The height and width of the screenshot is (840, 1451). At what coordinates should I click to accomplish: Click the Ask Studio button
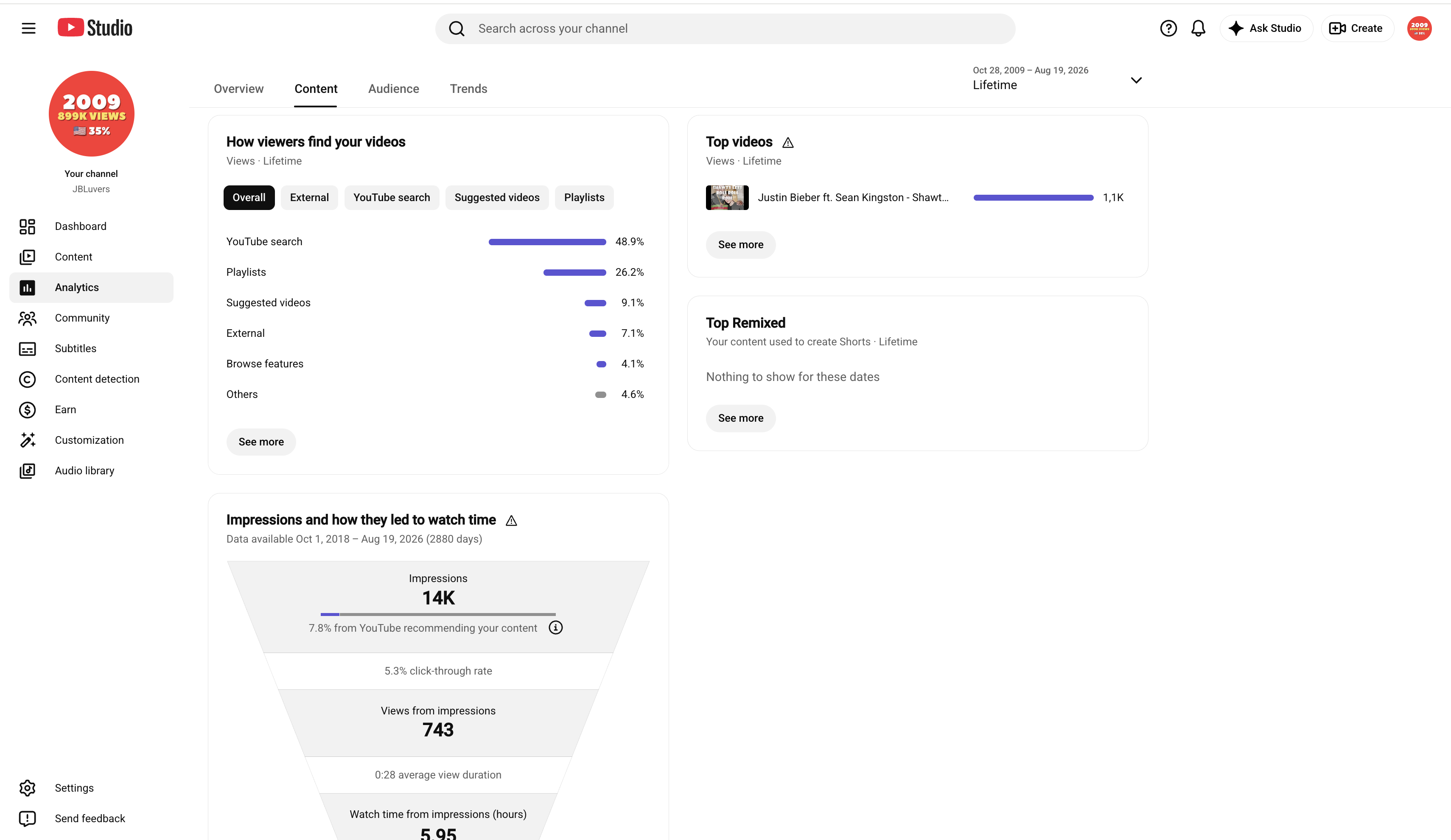pyautogui.click(x=1266, y=28)
